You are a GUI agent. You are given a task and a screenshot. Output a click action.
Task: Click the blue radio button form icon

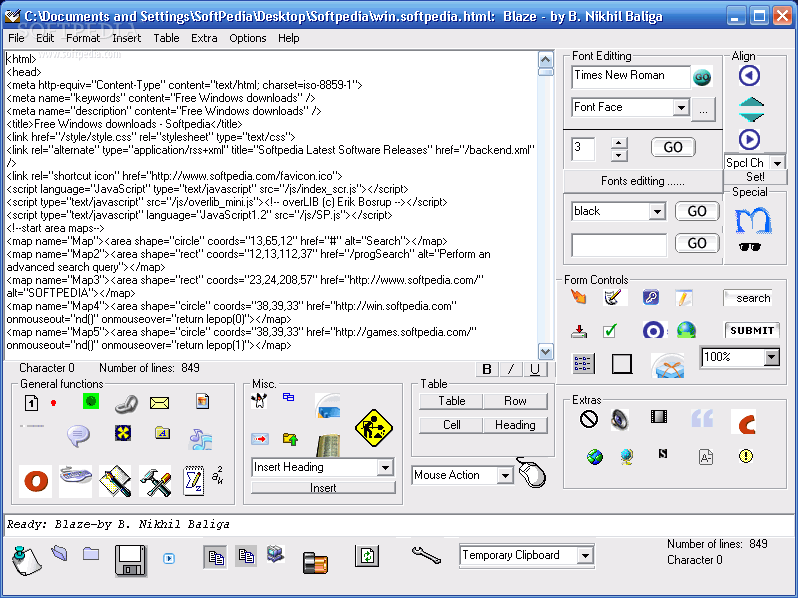coord(653,330)
